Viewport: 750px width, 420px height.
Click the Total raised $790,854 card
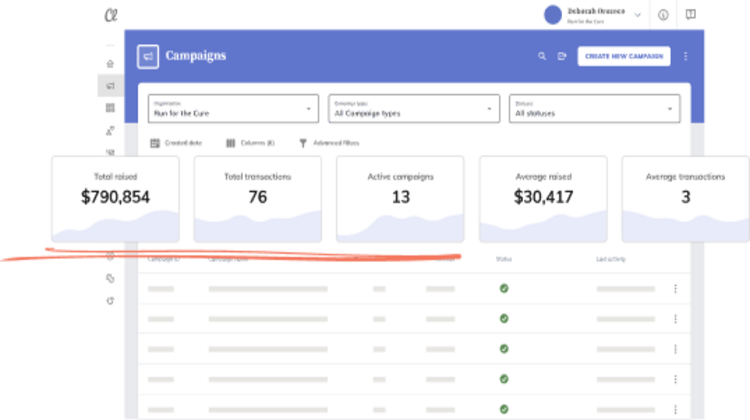[115, 199]
